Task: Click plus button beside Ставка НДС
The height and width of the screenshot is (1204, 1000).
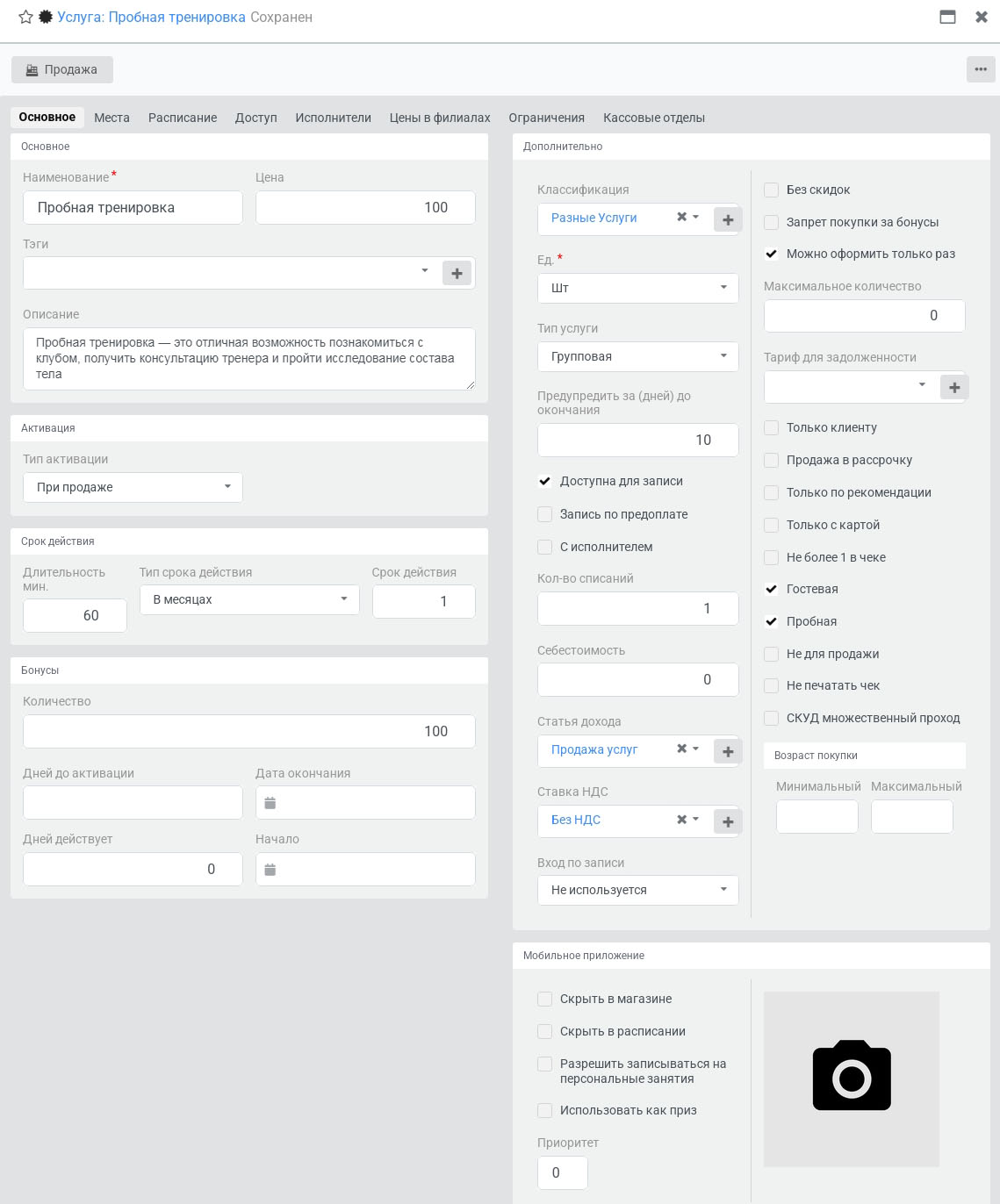Action: pyautogui.click(x=728, y=821)
